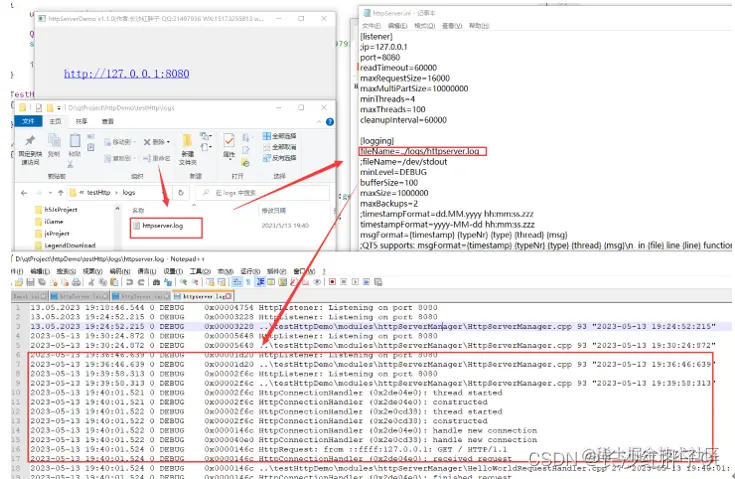Open the 语言(L) menu in Notepad++
Viewport: 735px width, 479px height.
[147, 271]
